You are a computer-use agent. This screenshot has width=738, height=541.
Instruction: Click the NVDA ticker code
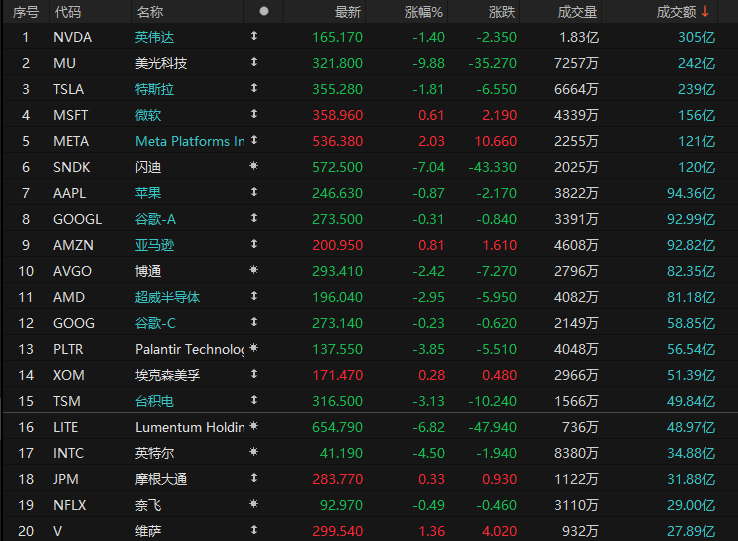point(72,37)
